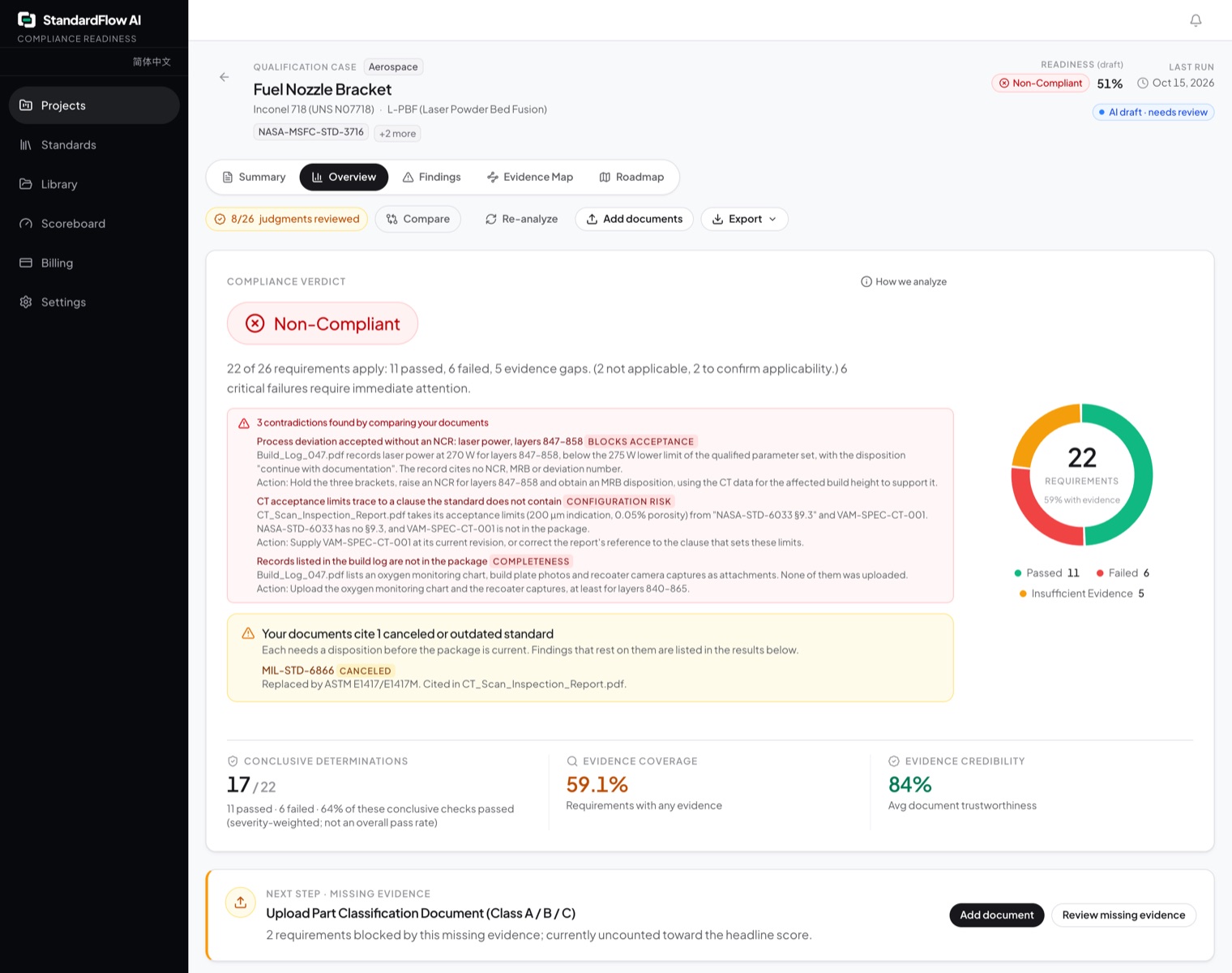Go back using the left arrow
The height and width of the screenshot is (973, 1232).
(x=225, y=77)
